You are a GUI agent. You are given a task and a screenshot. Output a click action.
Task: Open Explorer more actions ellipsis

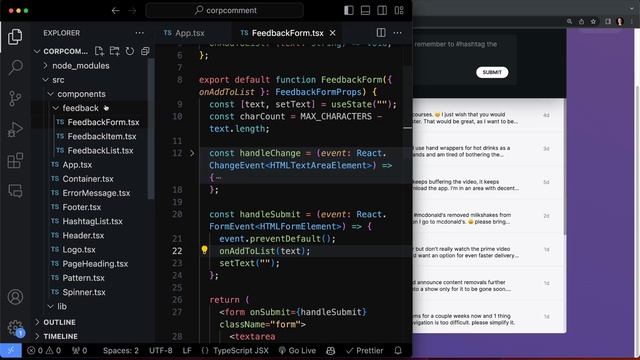coord(140,33)
